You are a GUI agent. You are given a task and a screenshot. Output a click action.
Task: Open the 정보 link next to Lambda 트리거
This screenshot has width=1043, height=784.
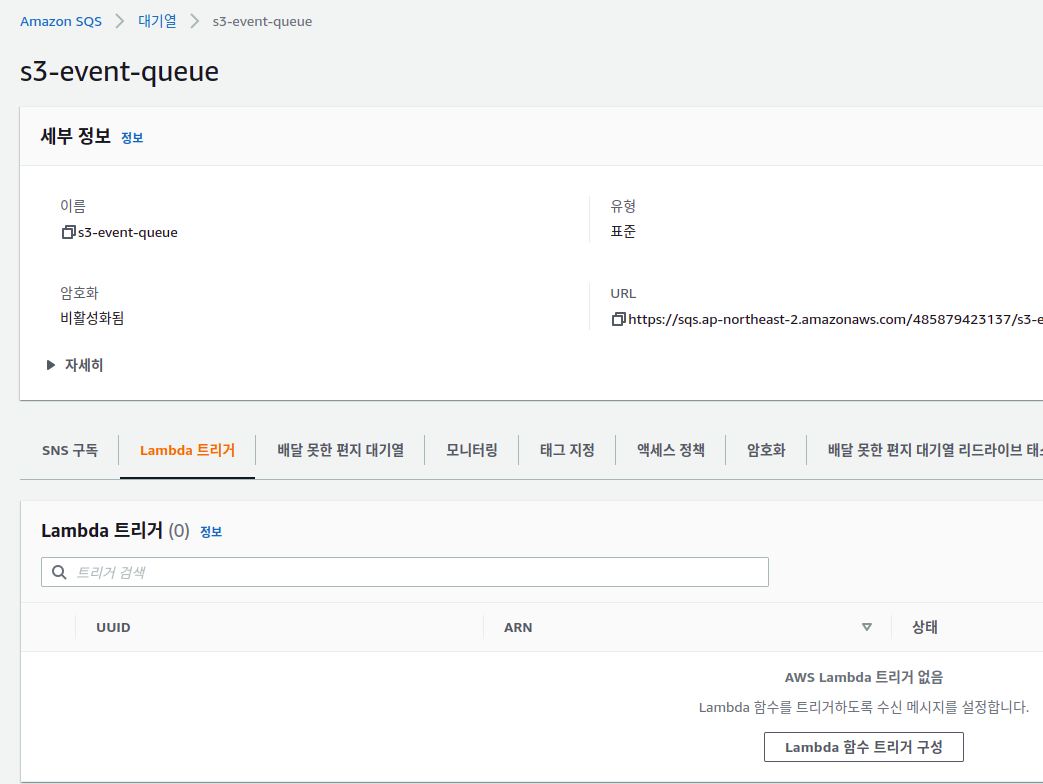[x=211, y=532]
